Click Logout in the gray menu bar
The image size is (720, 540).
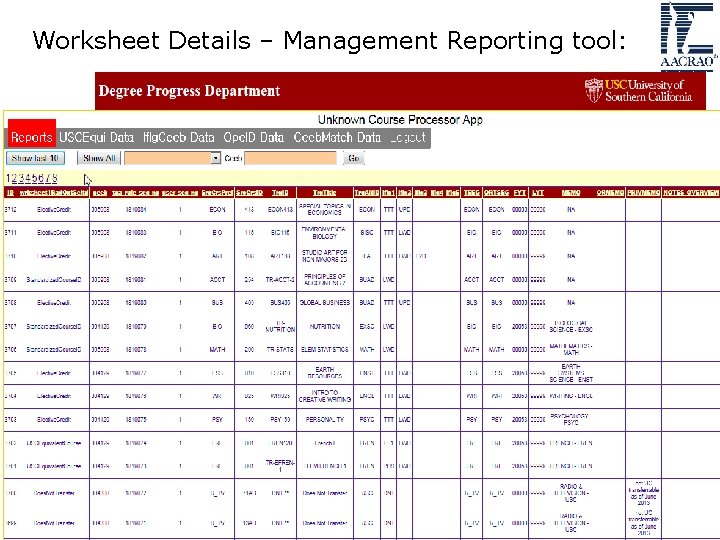408,137
